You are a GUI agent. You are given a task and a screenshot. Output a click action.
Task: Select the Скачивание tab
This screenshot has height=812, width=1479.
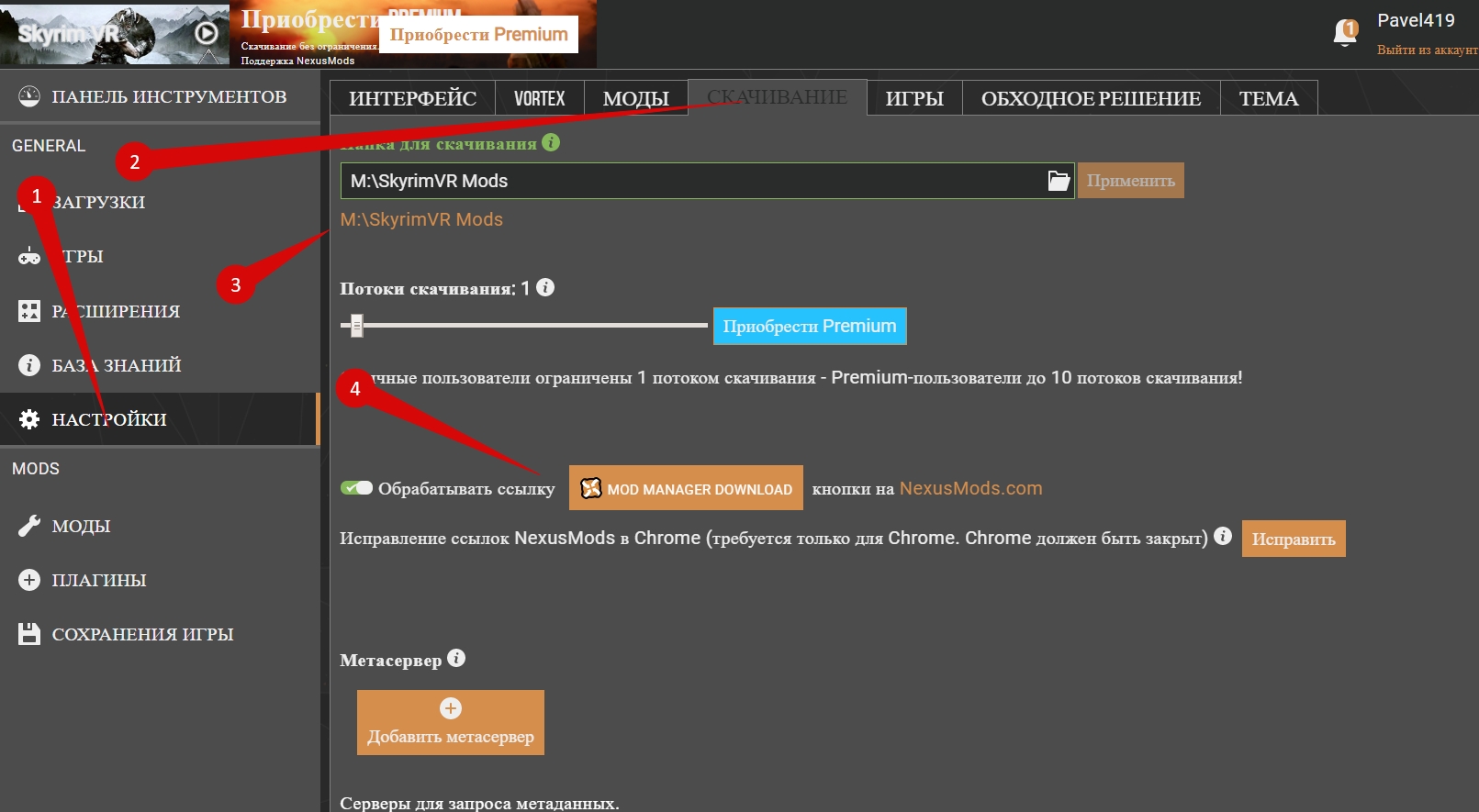tap(777, 97)
